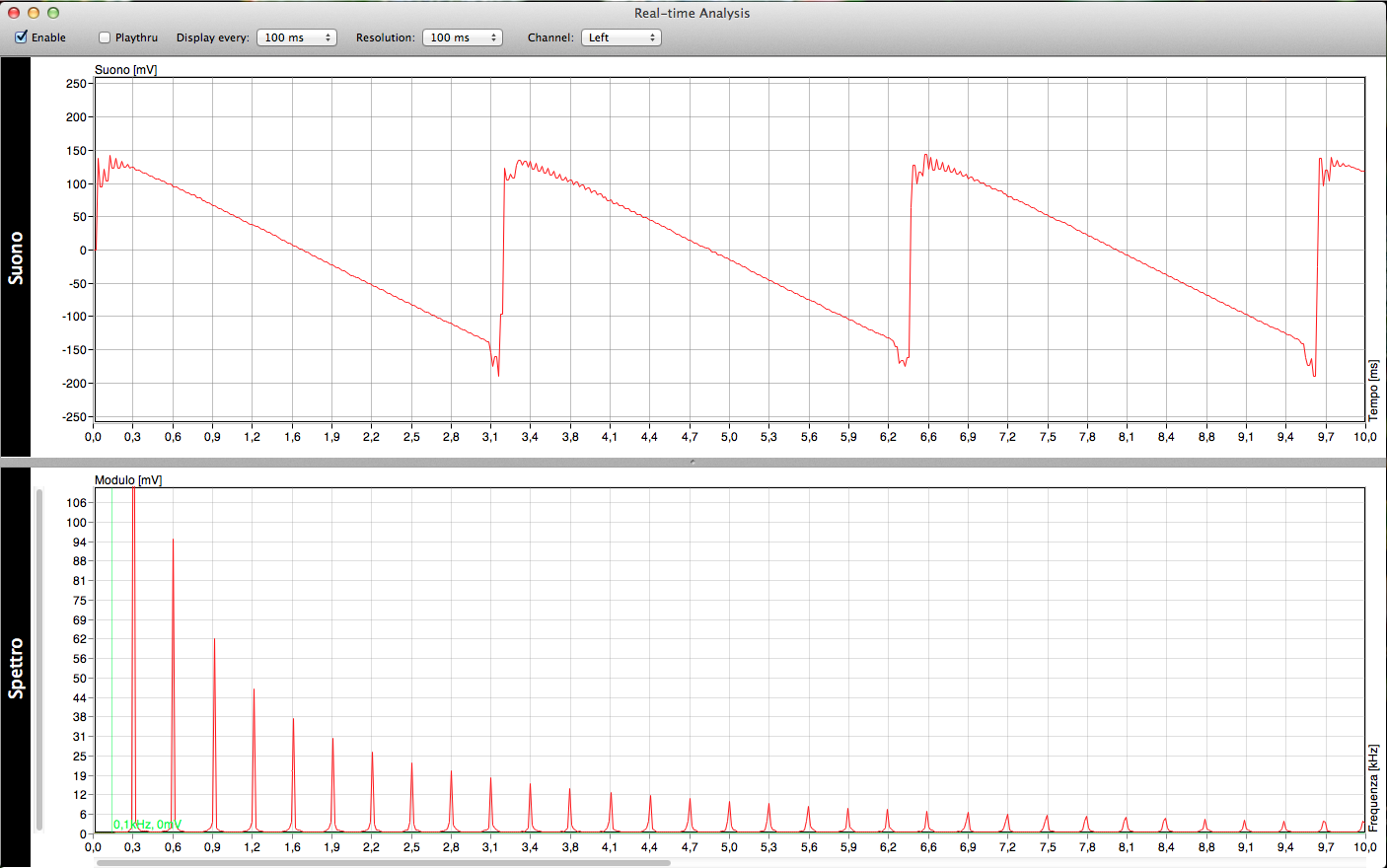
Task: Expand the Channel dropdown showing Left
Action: pyautogui.click(x=620, y=37)
